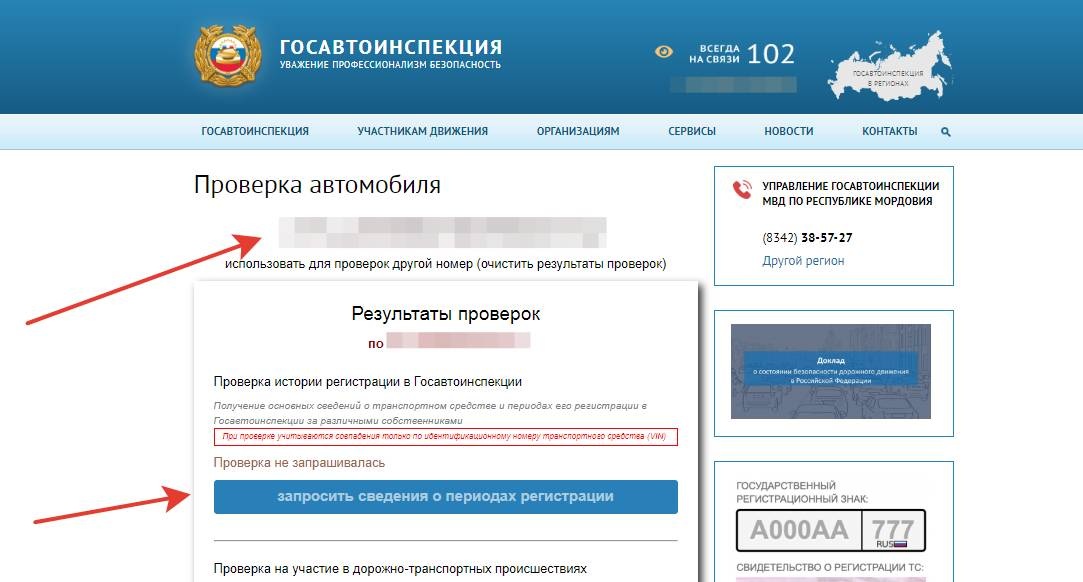Click the 777 region code field
The height and width of the screenshot is (582, 1083).
893,527
